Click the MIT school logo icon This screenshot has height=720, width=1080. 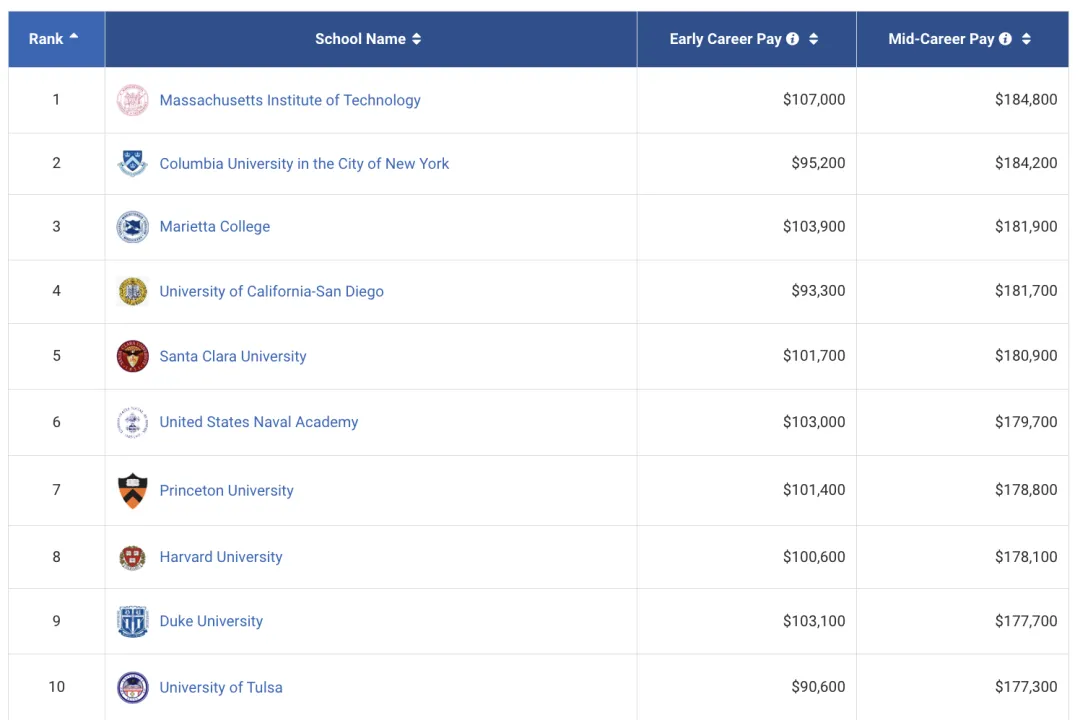(x=132, y=100)
